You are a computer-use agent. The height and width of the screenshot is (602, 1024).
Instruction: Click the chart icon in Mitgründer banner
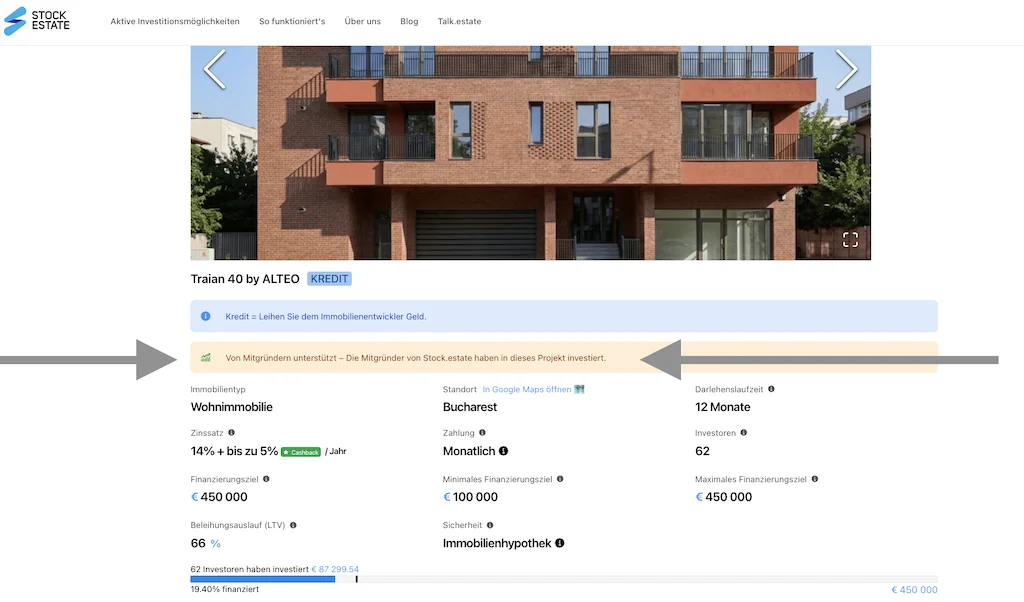[x=206, y=357]
